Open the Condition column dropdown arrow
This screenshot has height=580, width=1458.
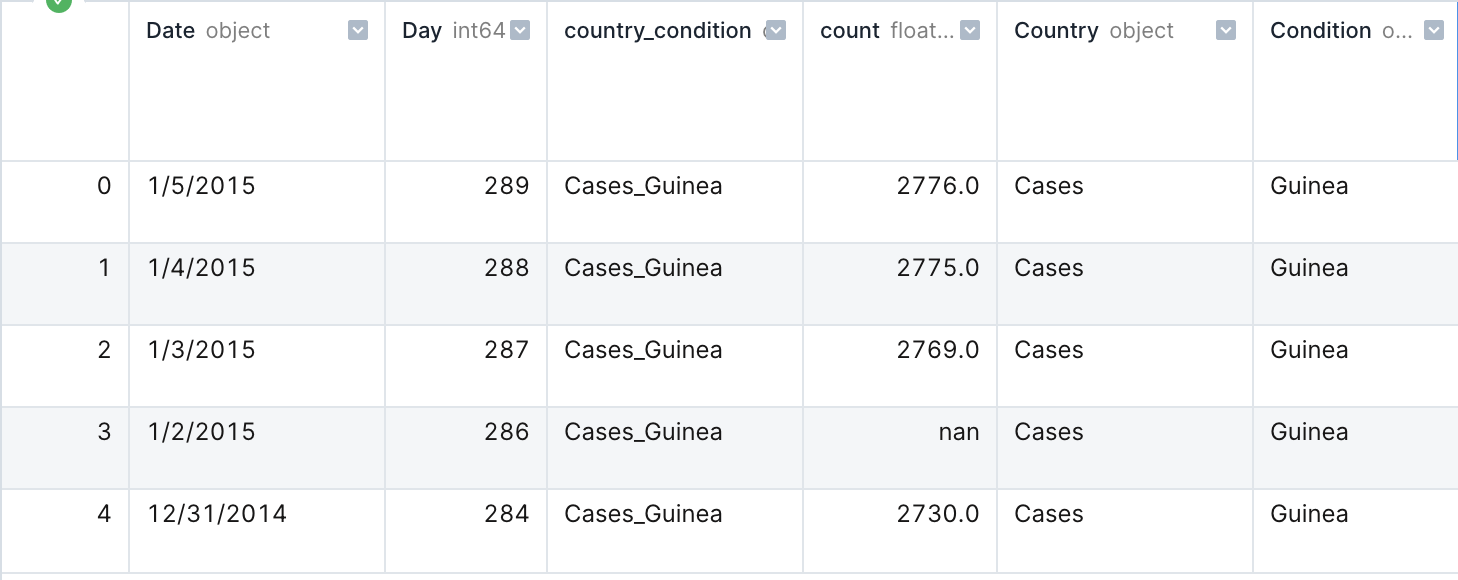[x=1434, y=31]
